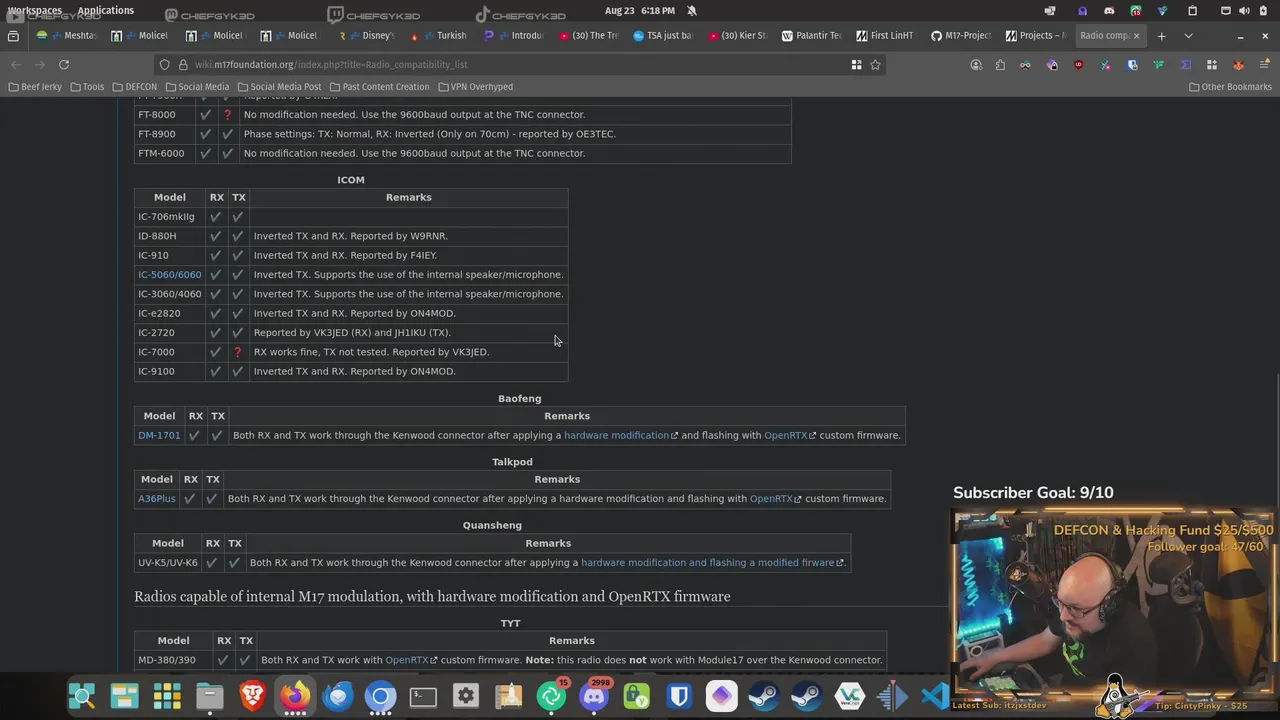Open the Tools bookmark folder

pos(87,87)
